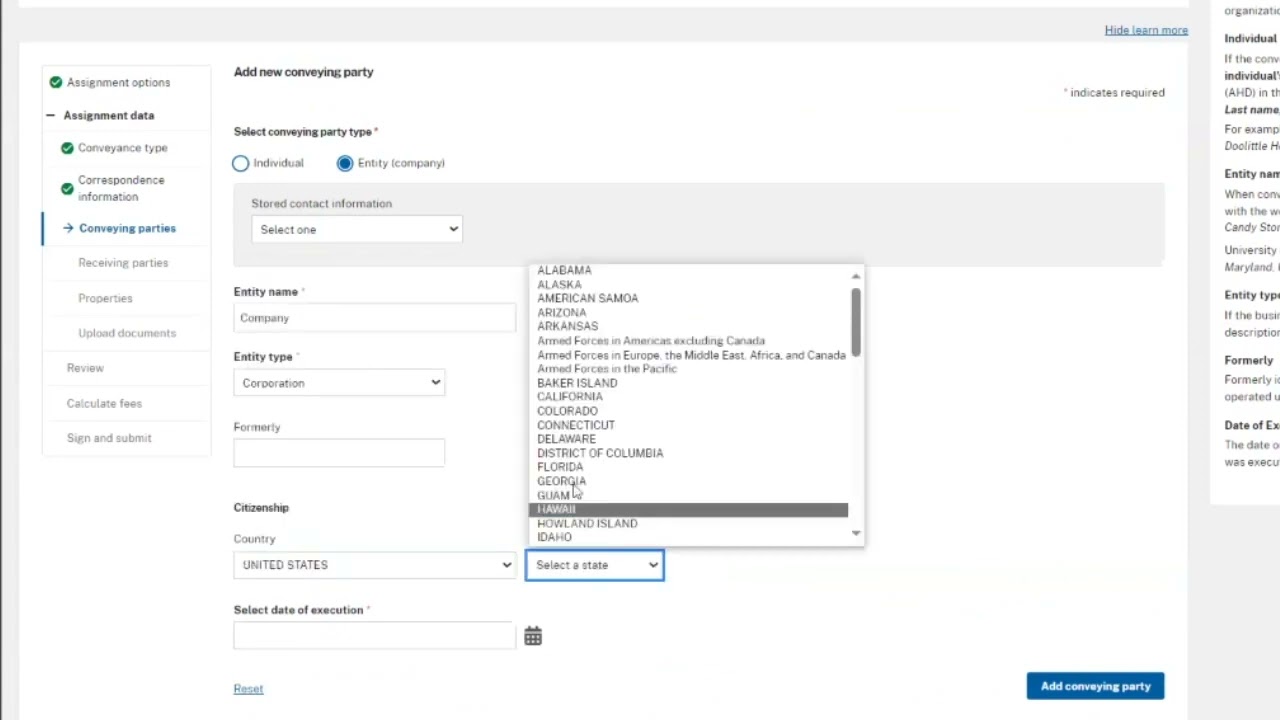1280x720 pixels.
Task: Click the Entity name input field
Action: tap(374, 318)
